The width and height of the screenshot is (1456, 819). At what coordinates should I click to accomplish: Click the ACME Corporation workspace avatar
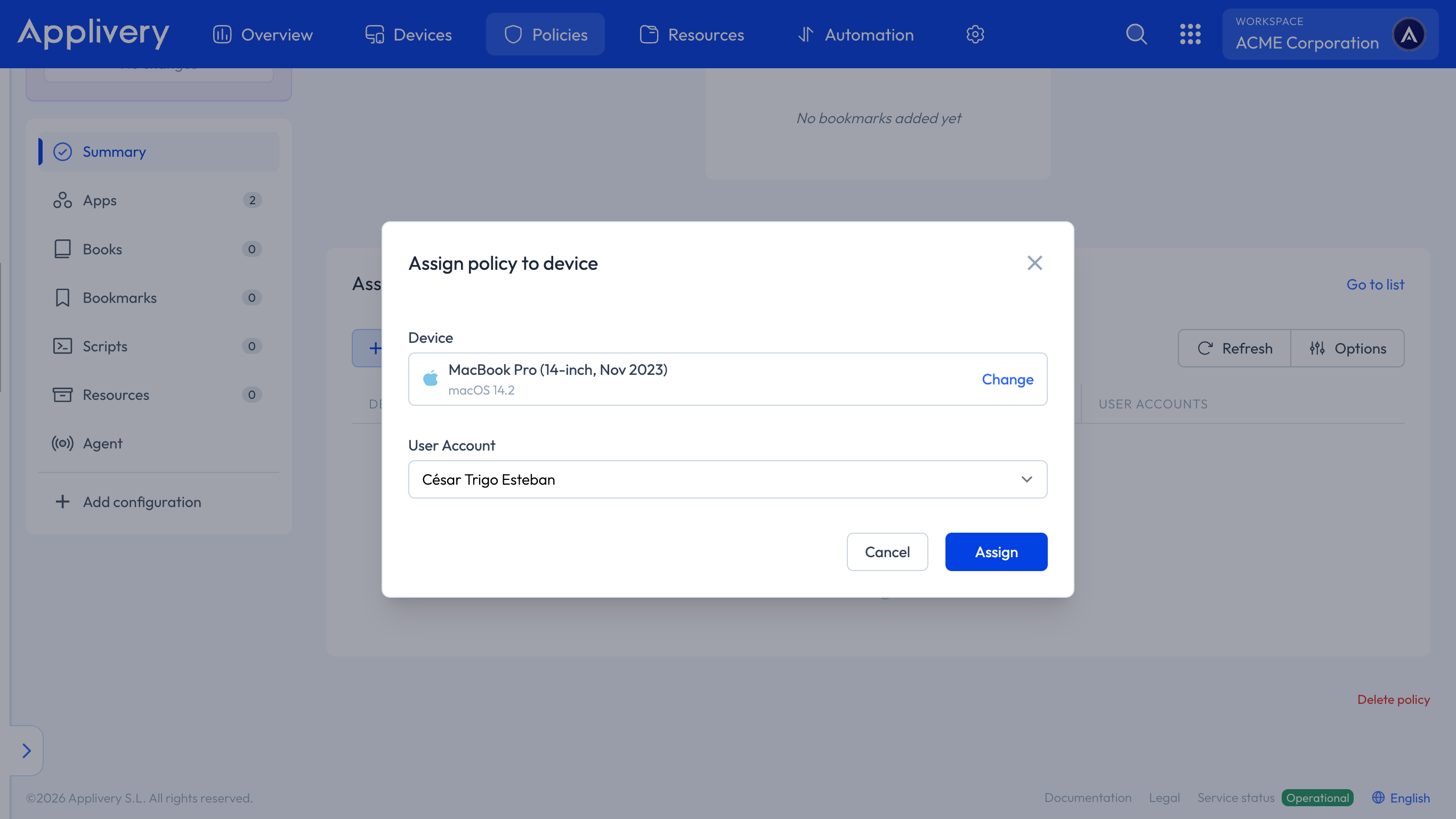1409,35
